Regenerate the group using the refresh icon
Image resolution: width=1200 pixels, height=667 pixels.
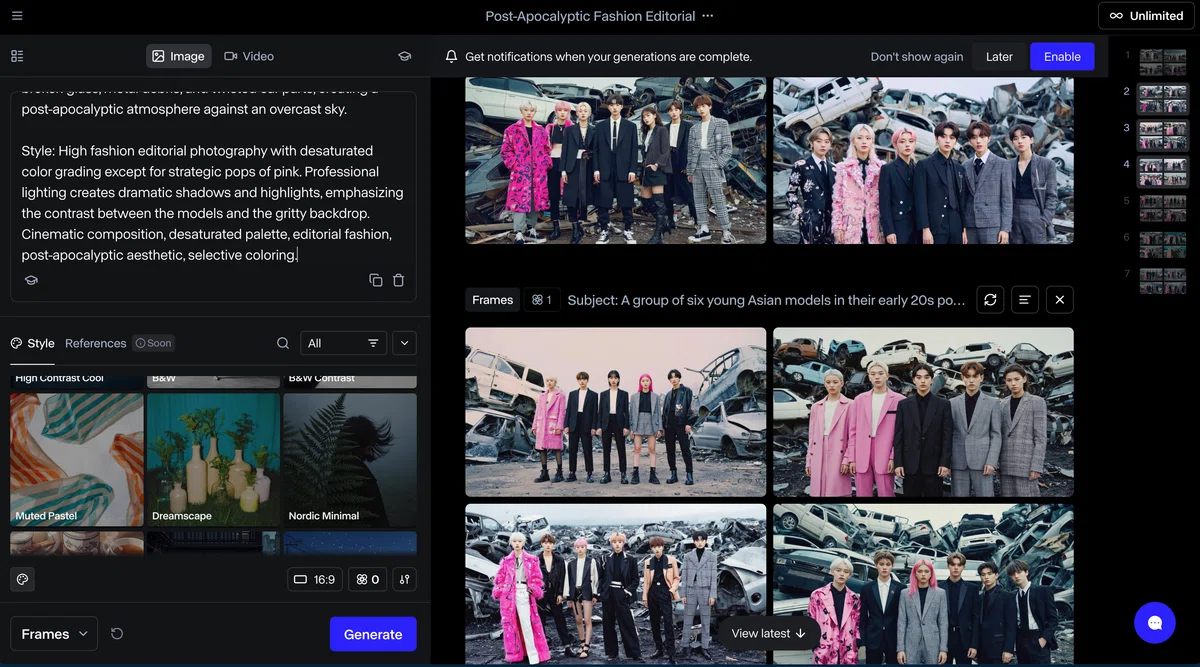pyautogui.click(x=990, y=299)
